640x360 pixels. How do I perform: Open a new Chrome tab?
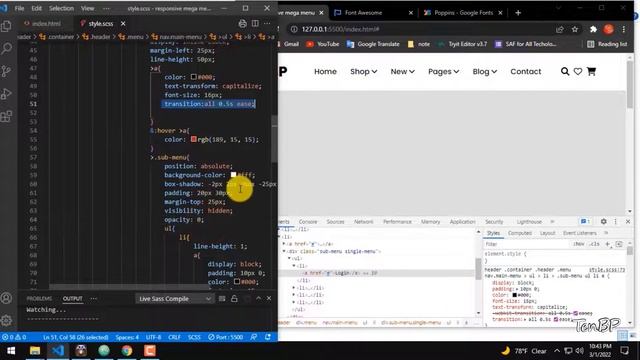[518, 13]
